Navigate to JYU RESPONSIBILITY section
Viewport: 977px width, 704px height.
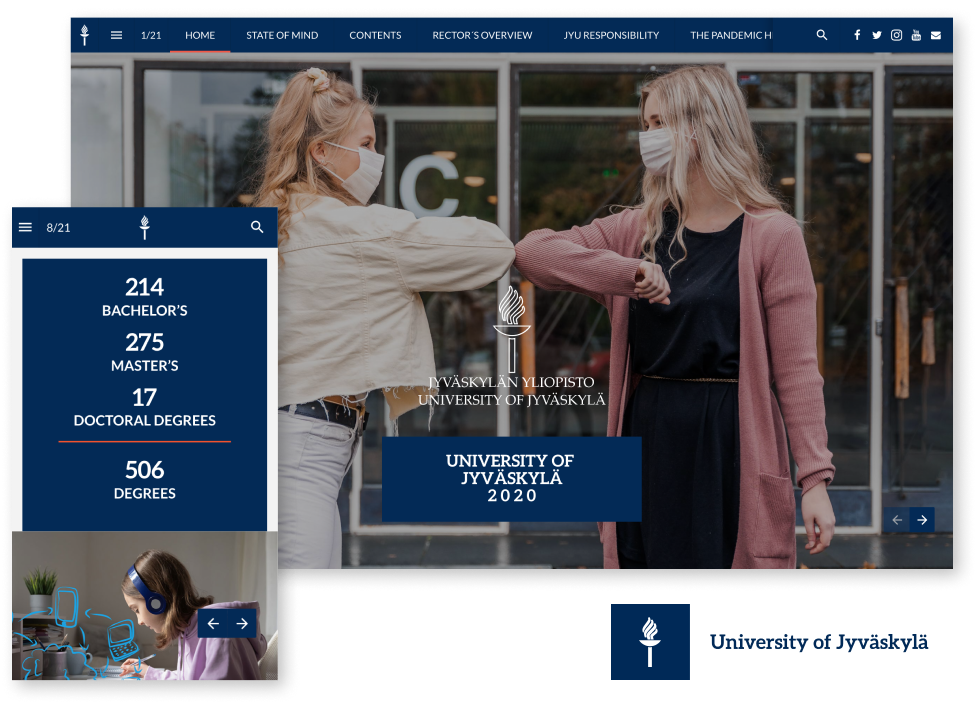click(611, 35)
